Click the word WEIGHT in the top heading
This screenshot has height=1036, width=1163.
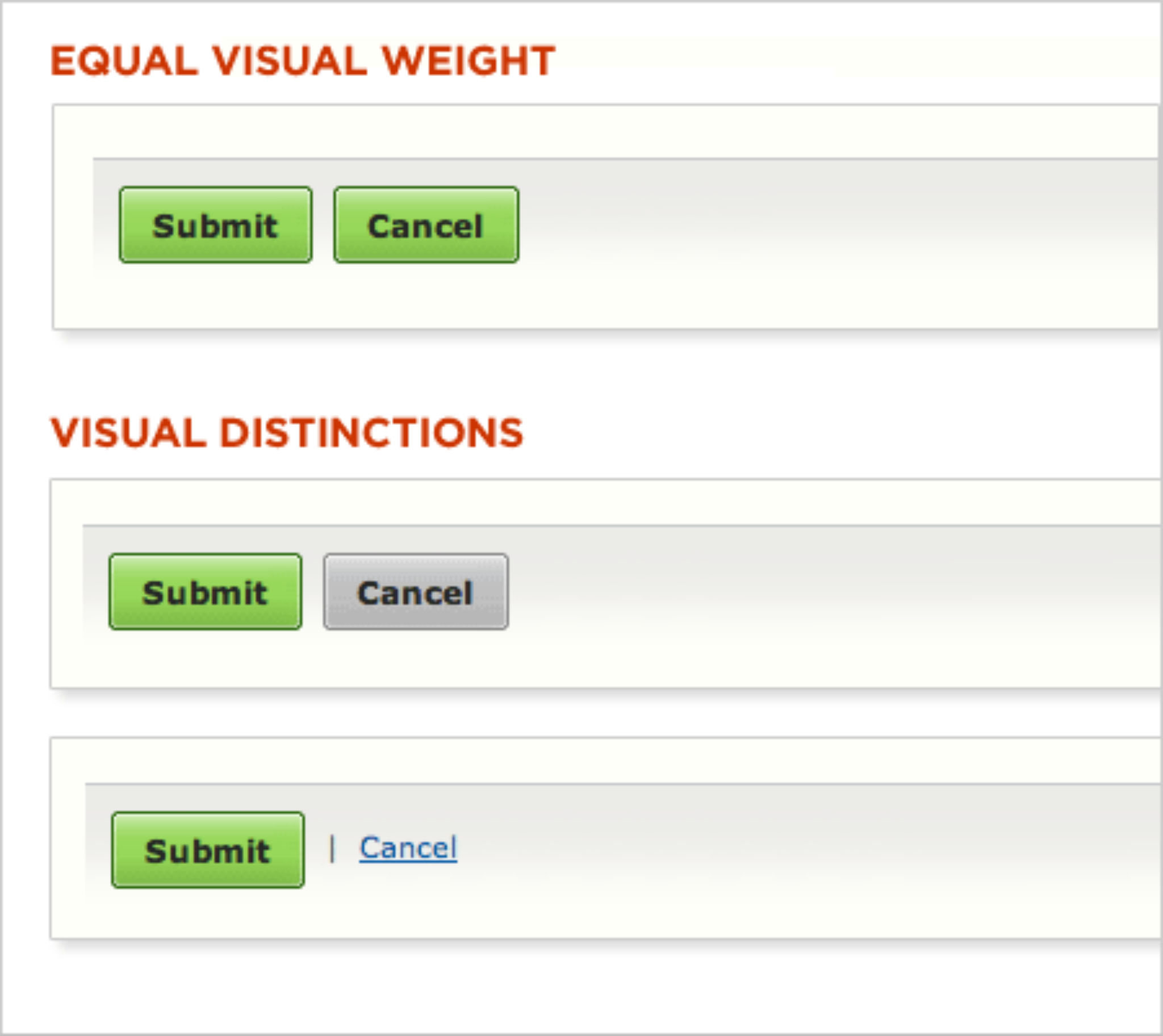[468, 60]
